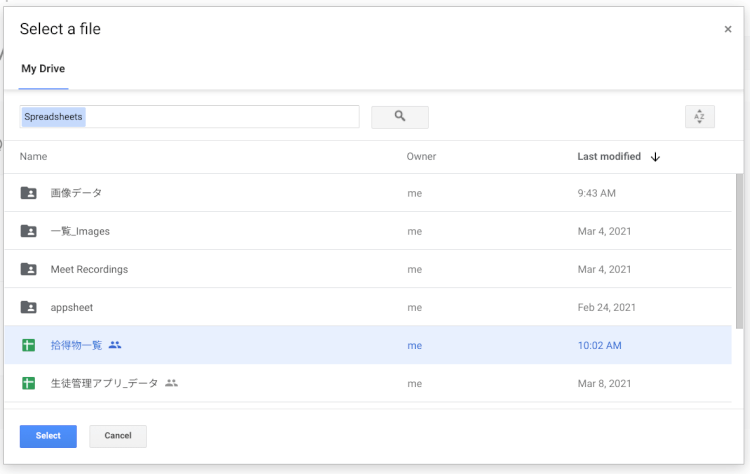Screen dimensions: 750x474
Task: Click the 拾得物一覧 spreadsheet icon
Action: click(29, 345)
